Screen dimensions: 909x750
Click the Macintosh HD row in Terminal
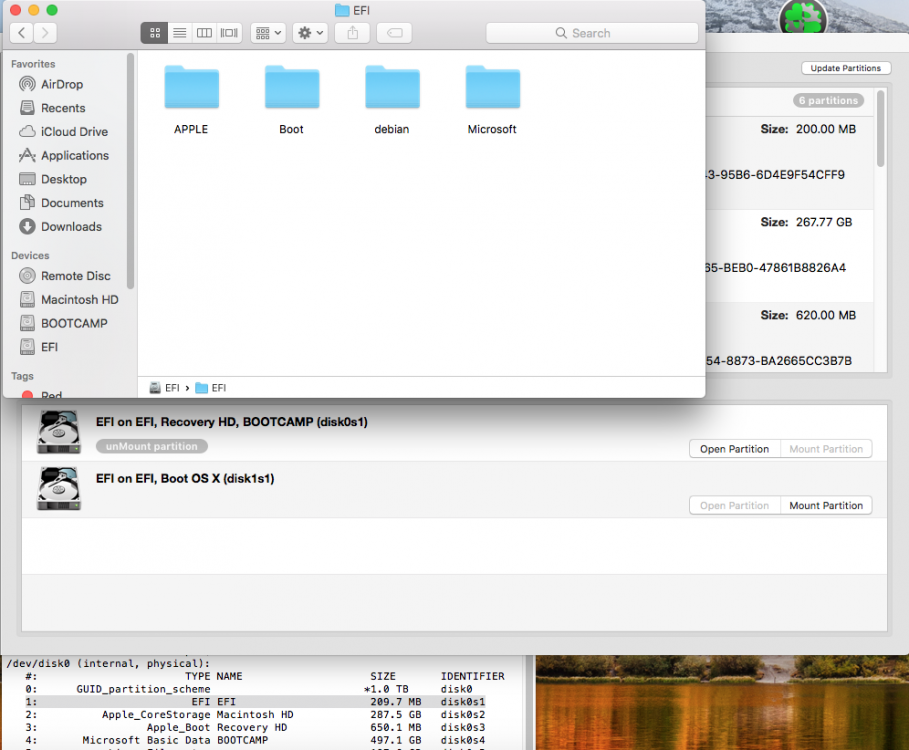pyautogui.click(x=255, y=715)
